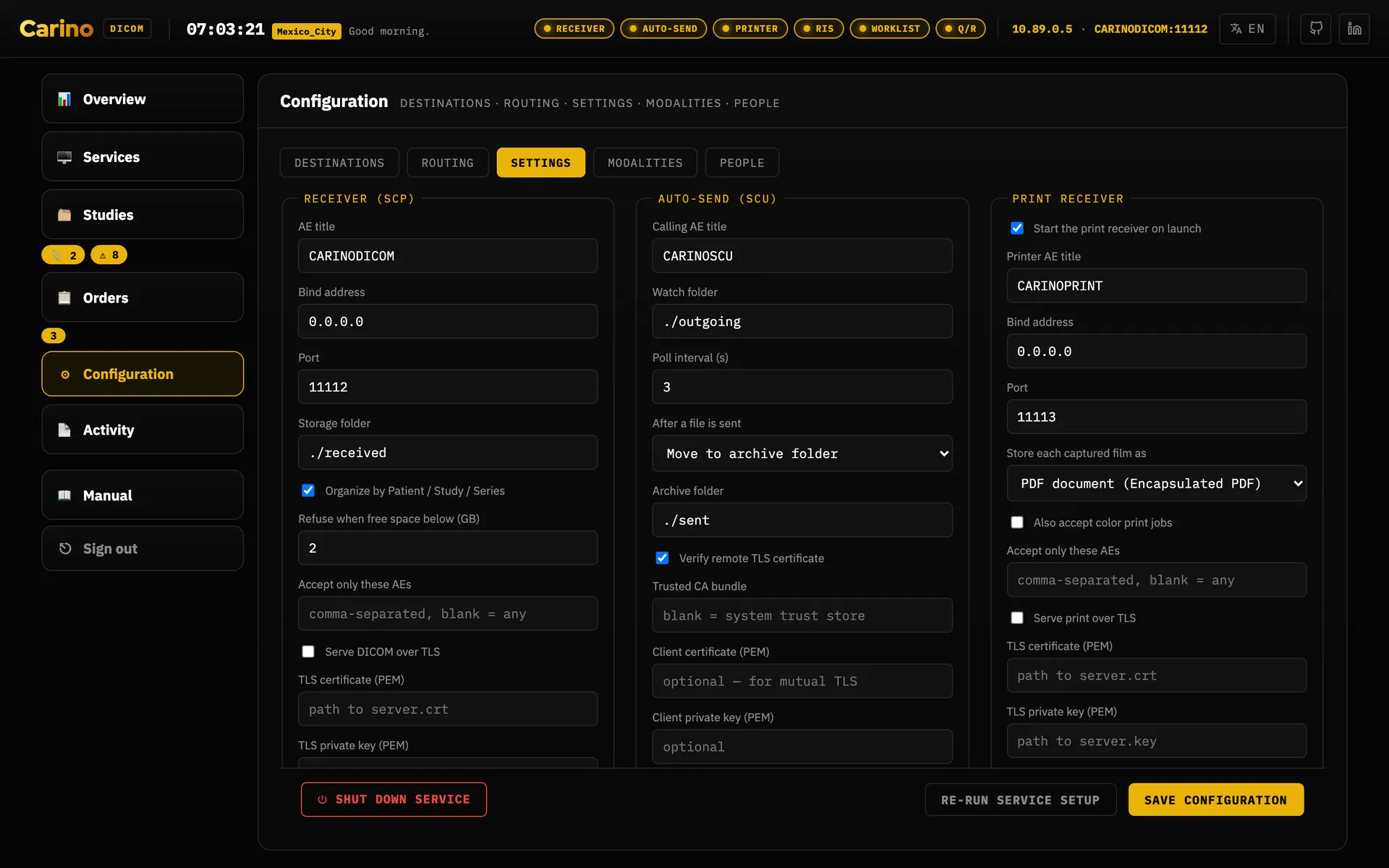The height and width of the screenshot is (868, 1389).
Task: Enable Also accept color print jobs
Action: coord(1017,522)
